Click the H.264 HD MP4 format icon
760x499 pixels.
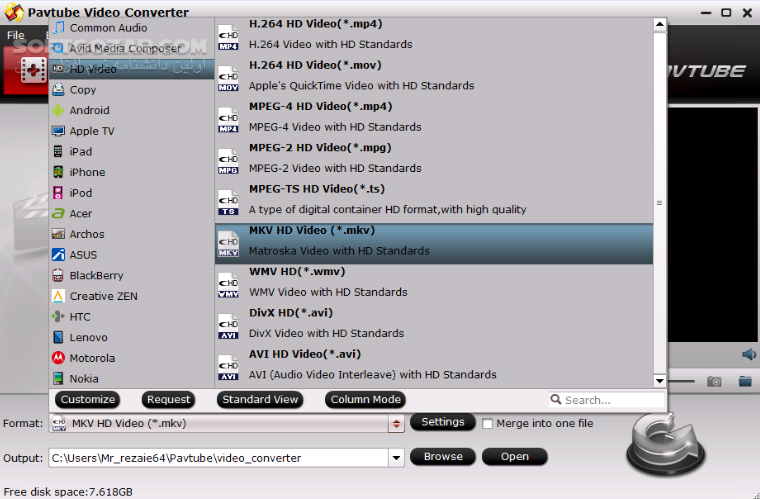[x=228, y=38]
